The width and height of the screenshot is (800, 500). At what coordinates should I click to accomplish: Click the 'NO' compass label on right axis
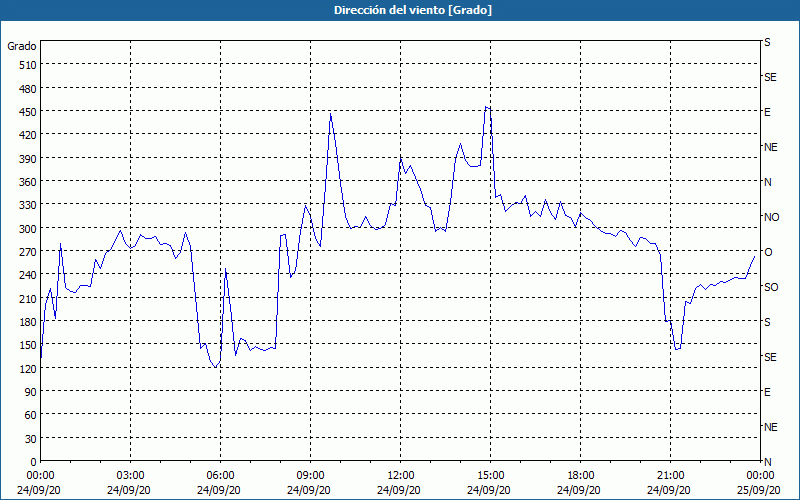tap(771, 217)
